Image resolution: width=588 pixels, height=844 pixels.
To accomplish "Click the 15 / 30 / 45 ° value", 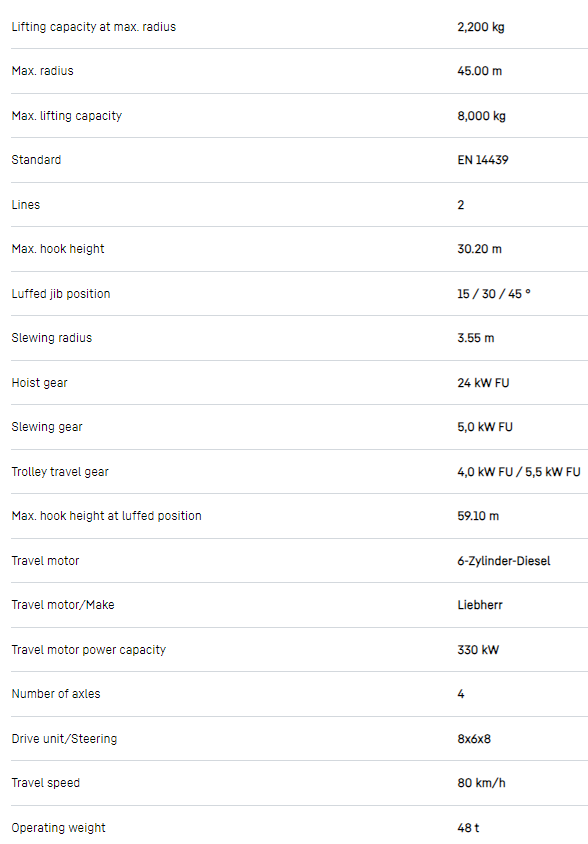I will (x=494, y=294).
